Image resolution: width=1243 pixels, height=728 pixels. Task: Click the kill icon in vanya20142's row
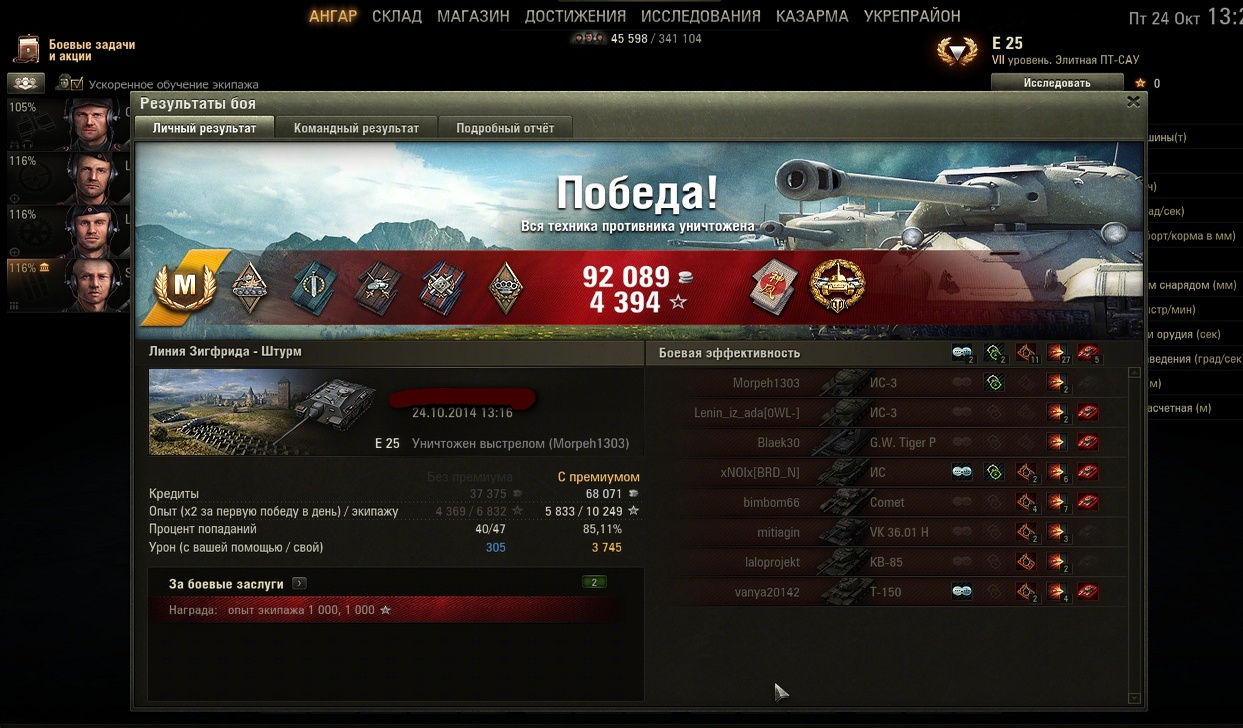(x=1089, y=592)
